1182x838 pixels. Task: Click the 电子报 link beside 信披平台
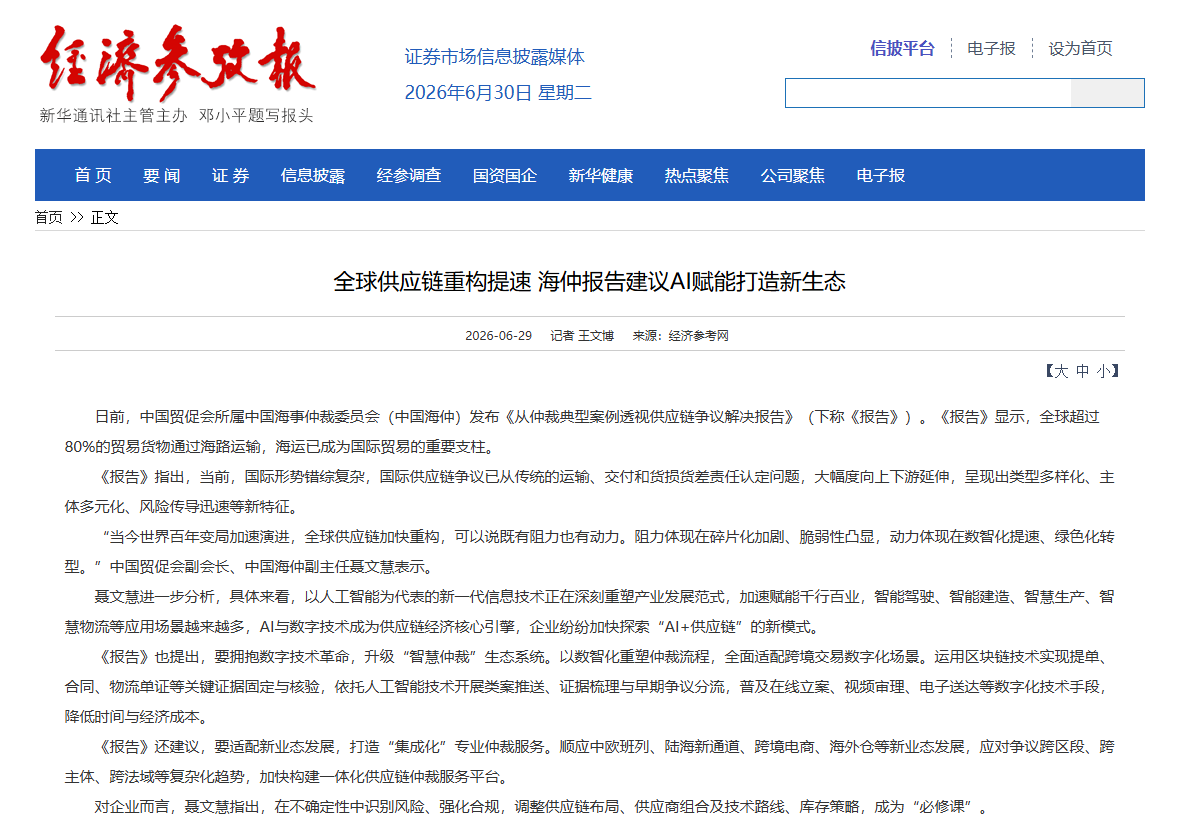(x=991, y=48)
